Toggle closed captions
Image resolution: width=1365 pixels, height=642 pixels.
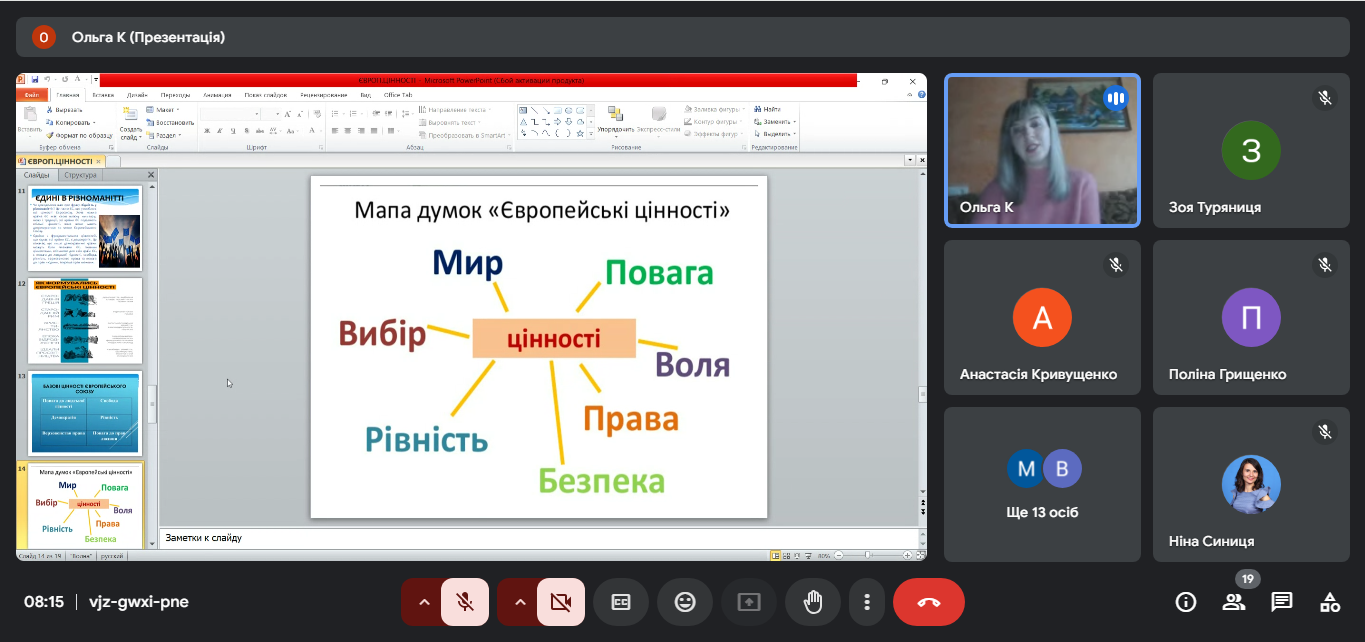621,602
